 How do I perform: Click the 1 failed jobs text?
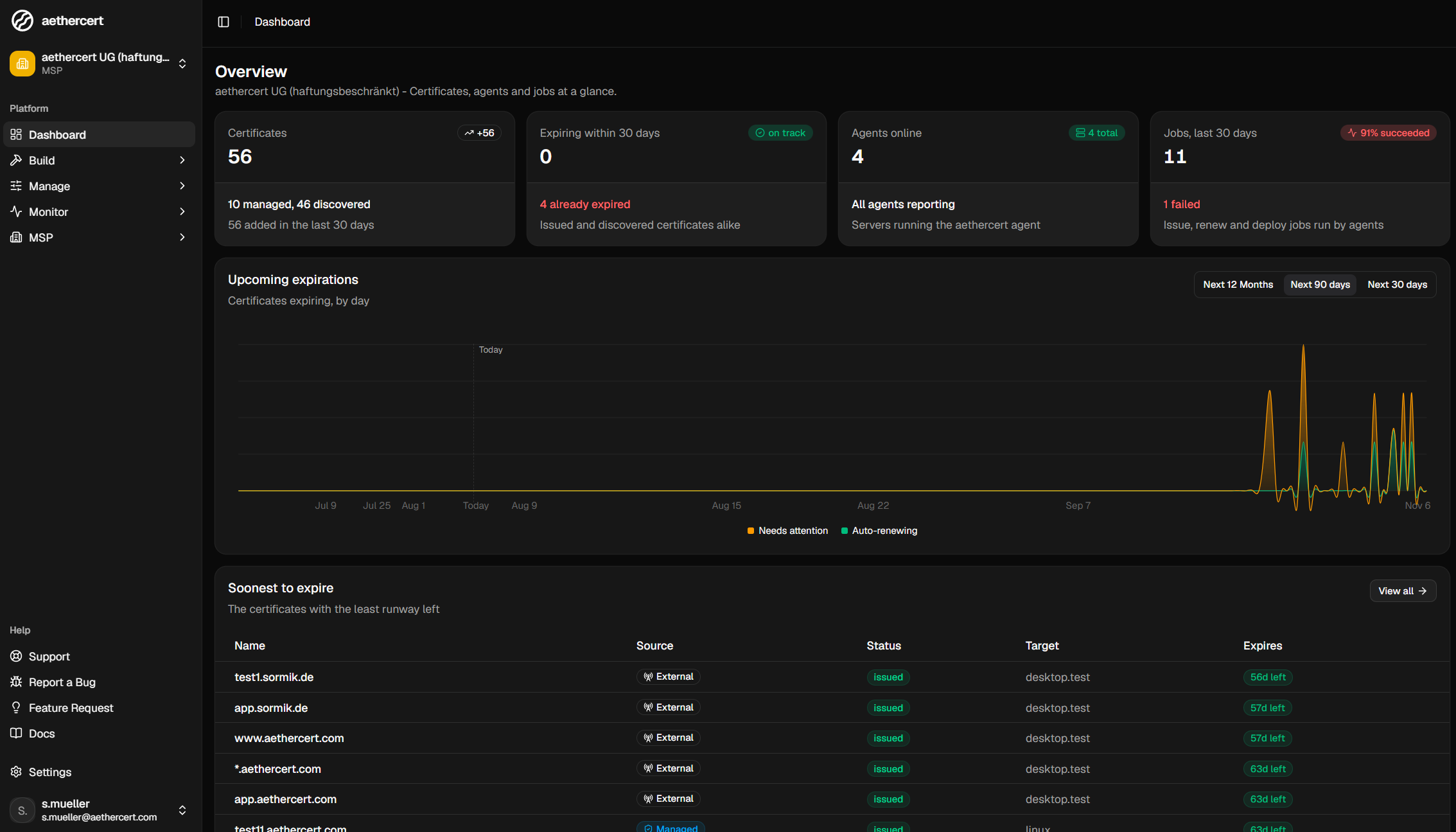(x=1182, y=204)
